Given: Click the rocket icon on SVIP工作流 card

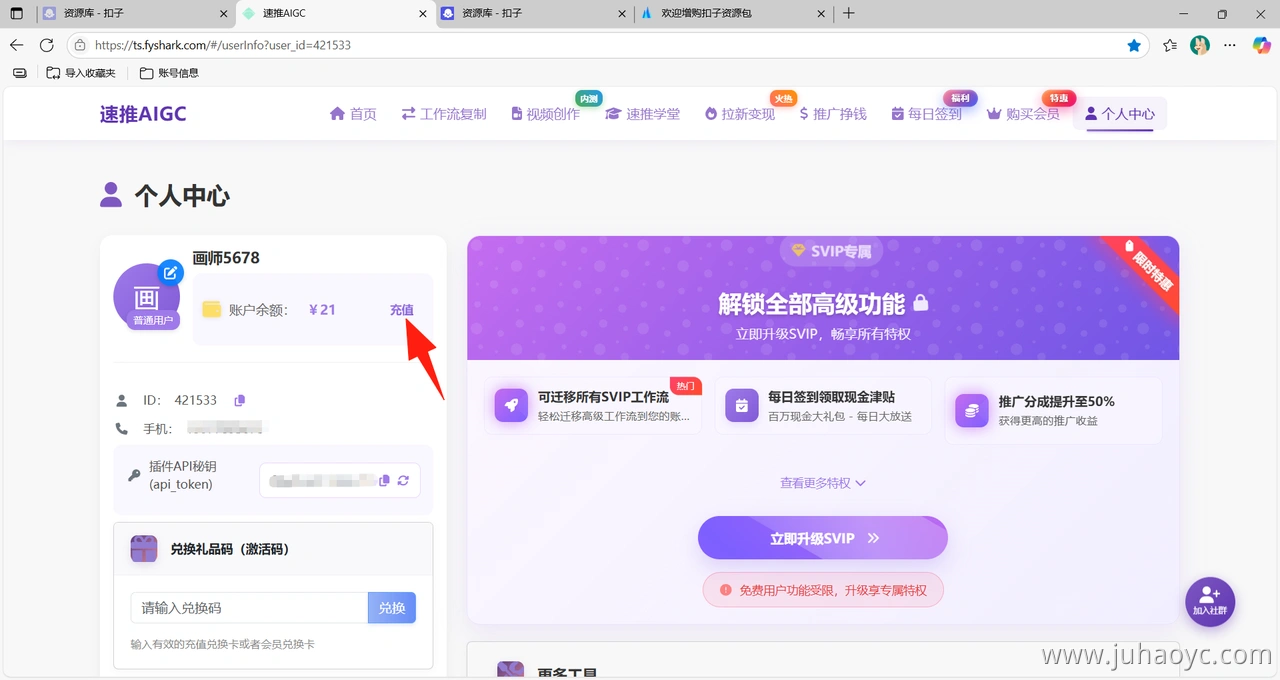Looking at the screenshot, I should tap(511, 406).
